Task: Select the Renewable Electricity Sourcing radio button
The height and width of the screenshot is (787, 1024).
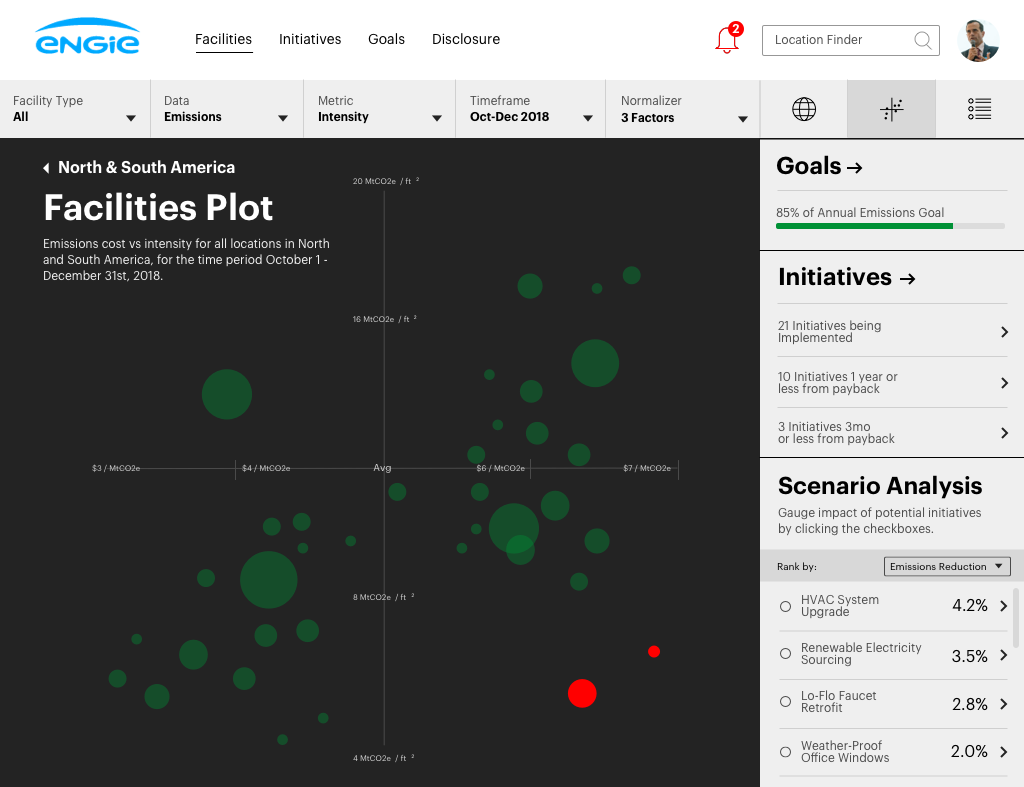Action: click(x=786, y=654)
